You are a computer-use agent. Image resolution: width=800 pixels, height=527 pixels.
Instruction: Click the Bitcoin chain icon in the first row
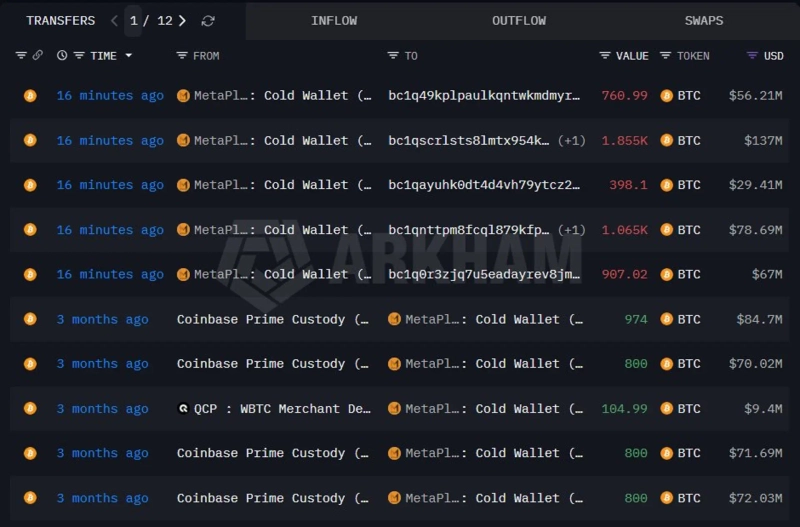[x=30, y=96]
